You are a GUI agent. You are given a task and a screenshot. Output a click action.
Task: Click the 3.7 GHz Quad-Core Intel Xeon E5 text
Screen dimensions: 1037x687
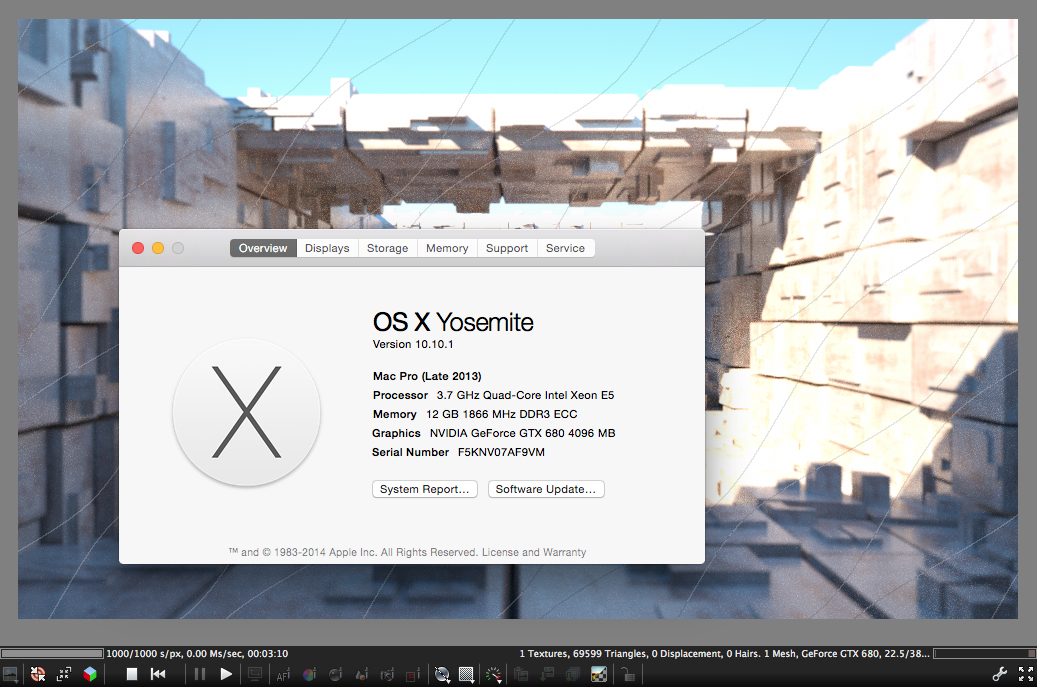click(525, 395)
